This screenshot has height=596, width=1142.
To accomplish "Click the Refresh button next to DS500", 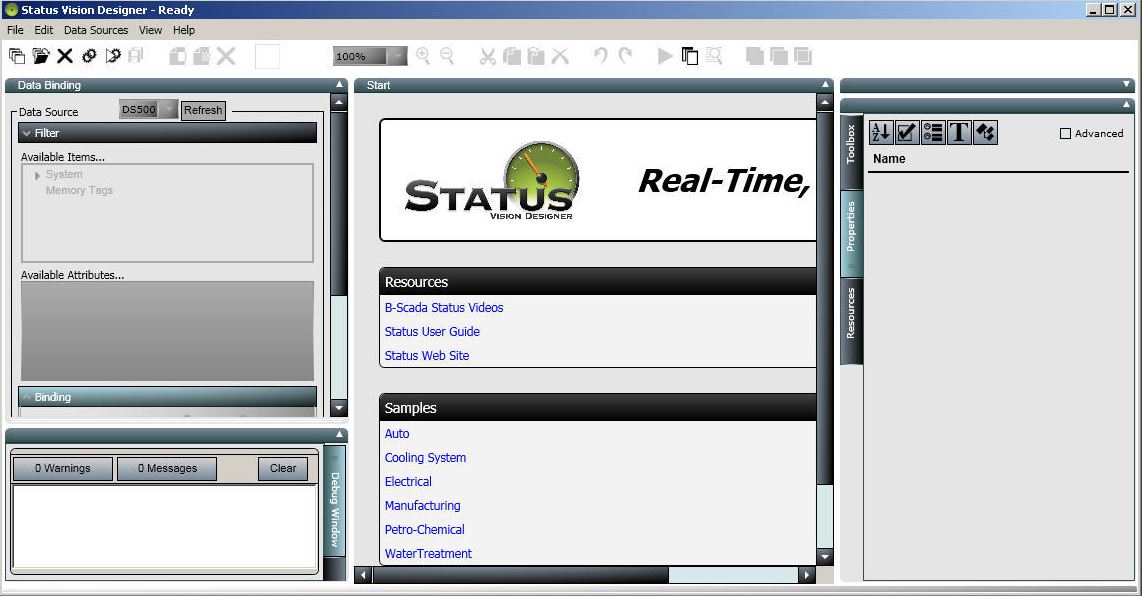I will 203,110.
